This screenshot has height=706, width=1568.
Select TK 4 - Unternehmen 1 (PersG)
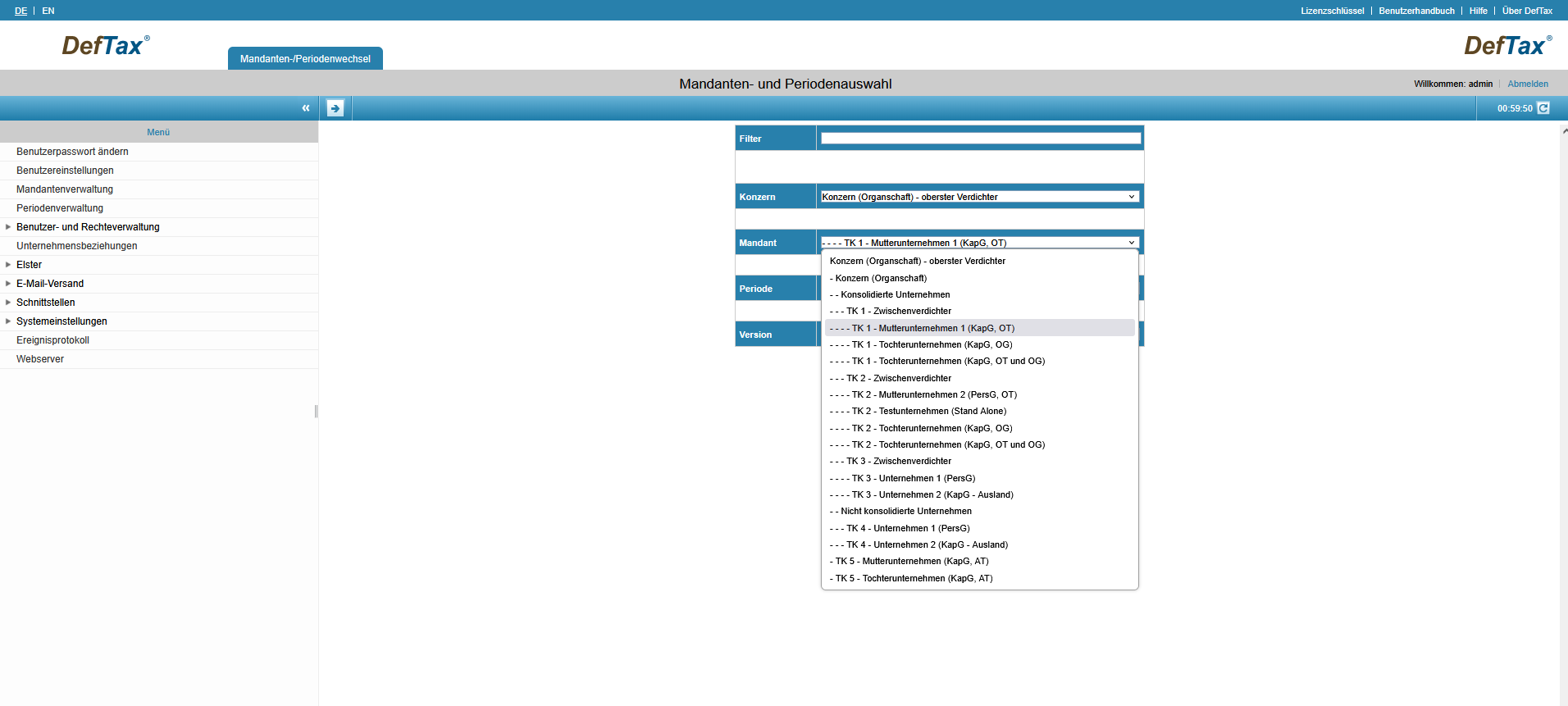tap(980, 528)
